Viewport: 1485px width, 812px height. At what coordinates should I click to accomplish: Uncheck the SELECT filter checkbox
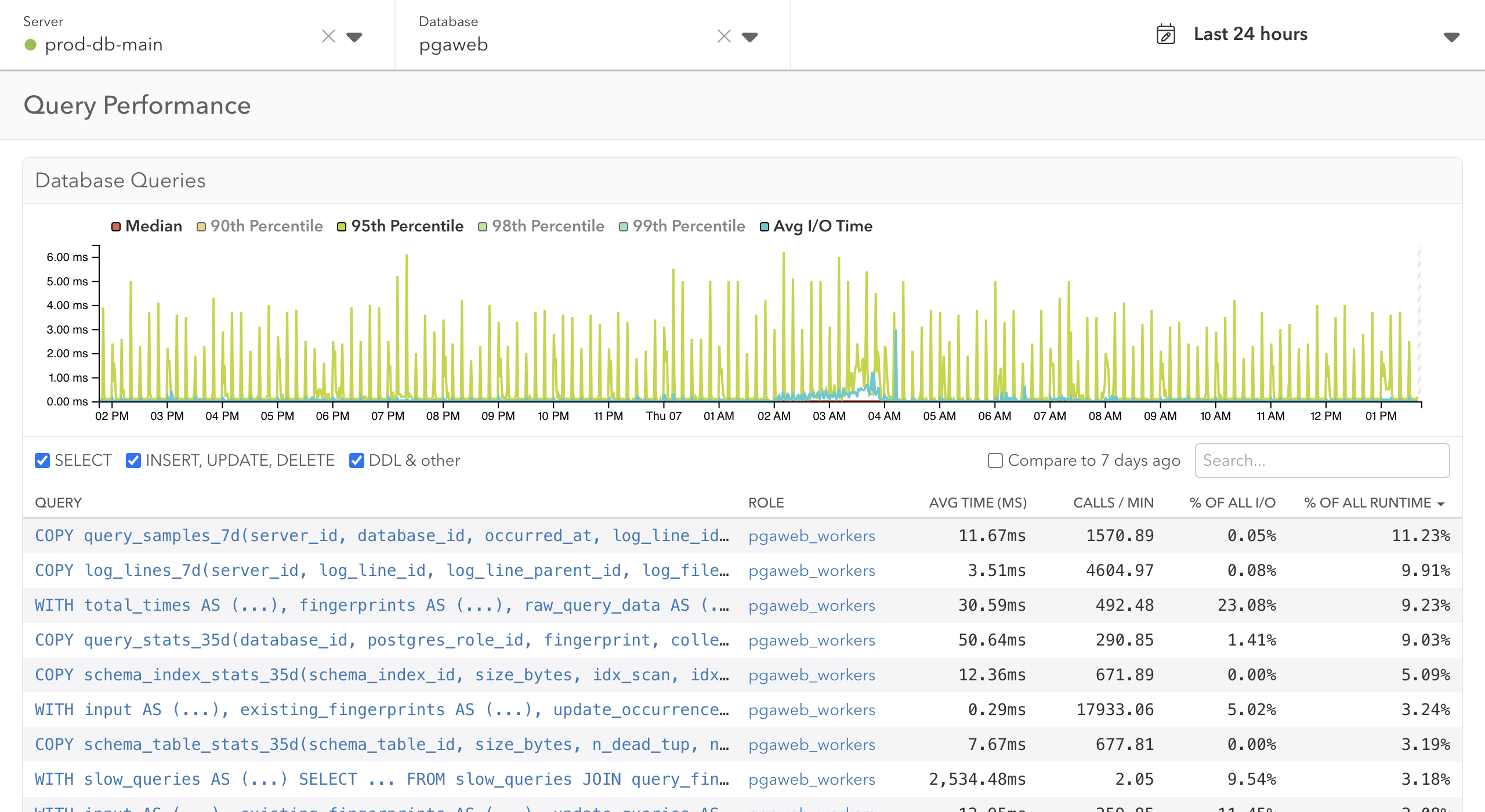pyautogui.click(x=42, y=461)
